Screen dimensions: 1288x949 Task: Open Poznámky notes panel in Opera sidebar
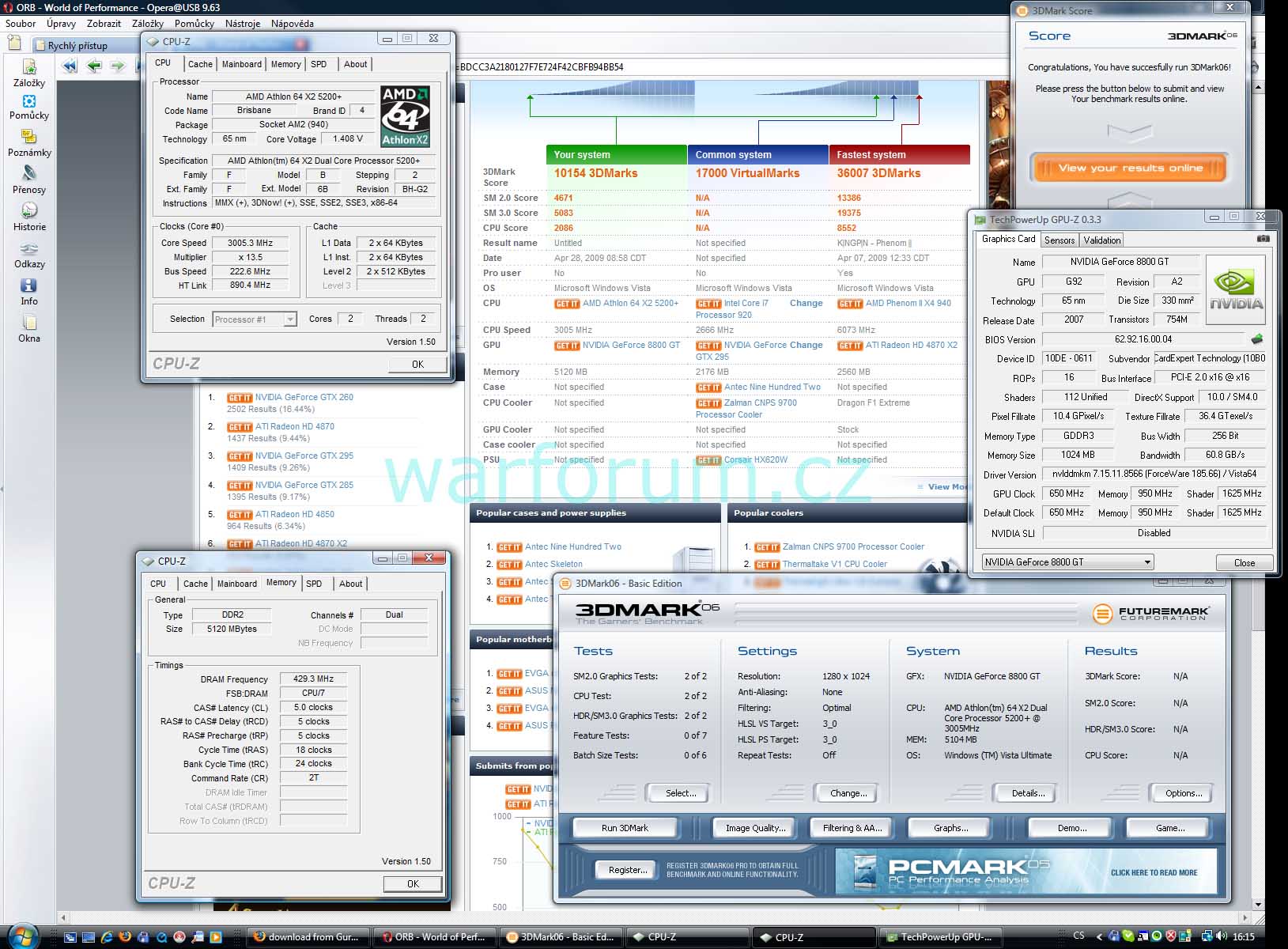click(x=29, y=144)
